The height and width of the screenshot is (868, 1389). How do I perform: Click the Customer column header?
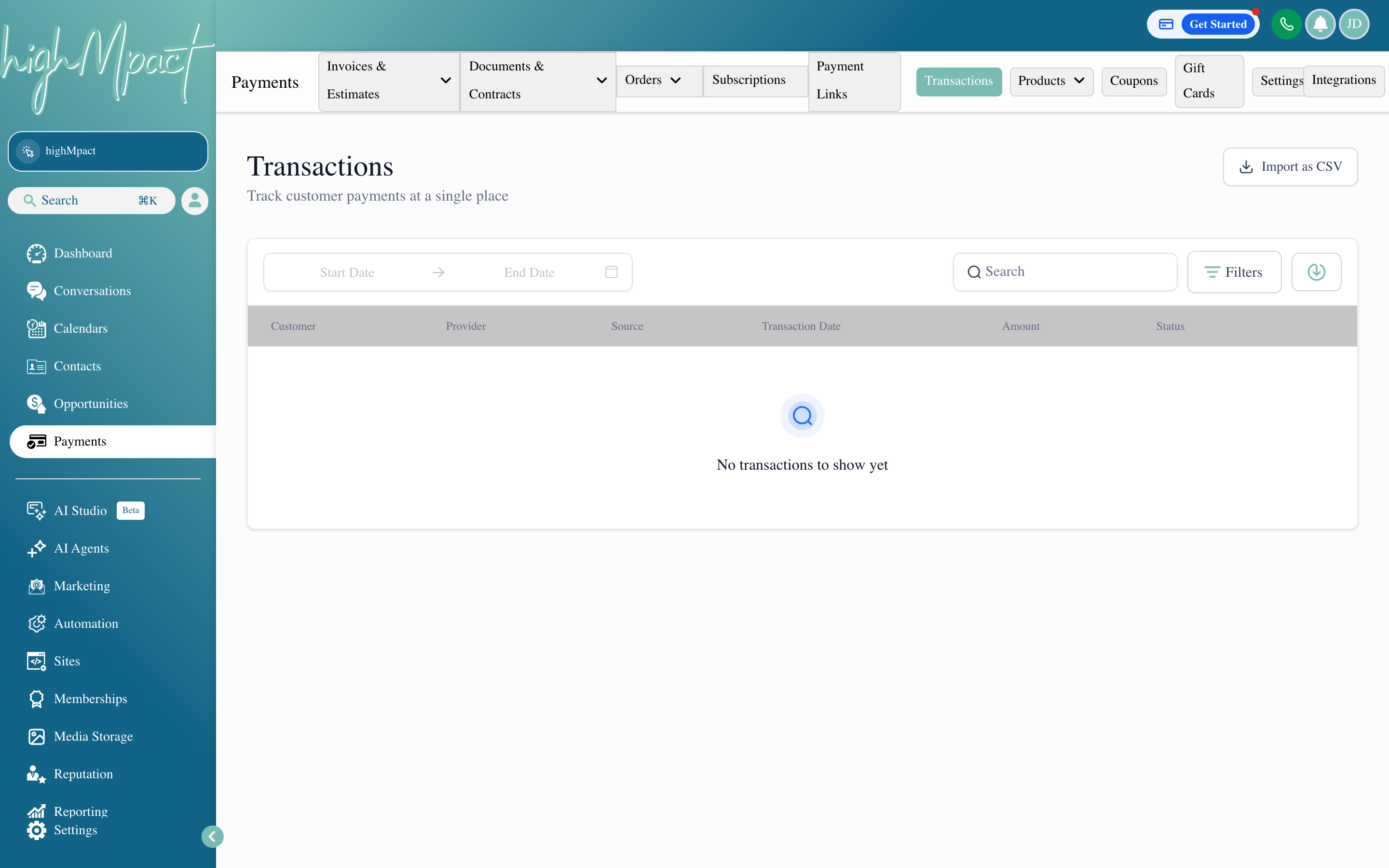coord(293,326)
